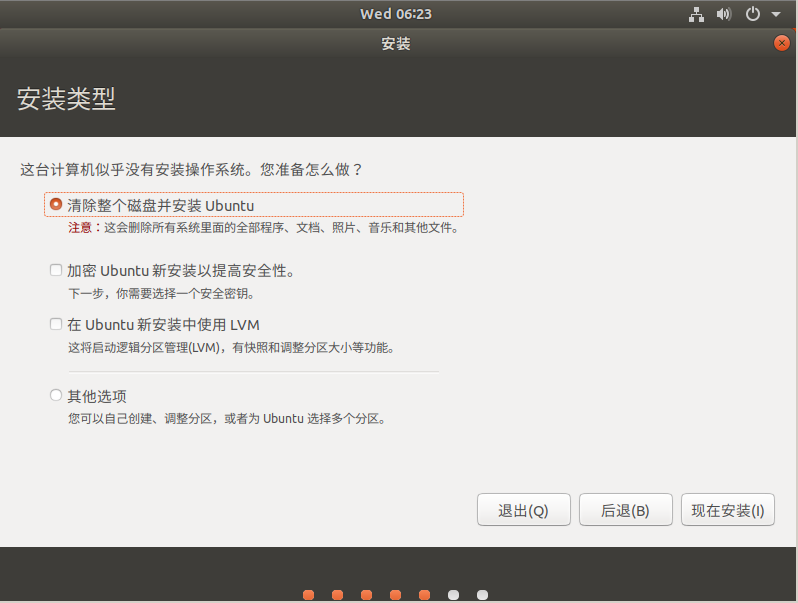Click the red 注意 warning text
The image size is (798, 603).
click(80, 227)
